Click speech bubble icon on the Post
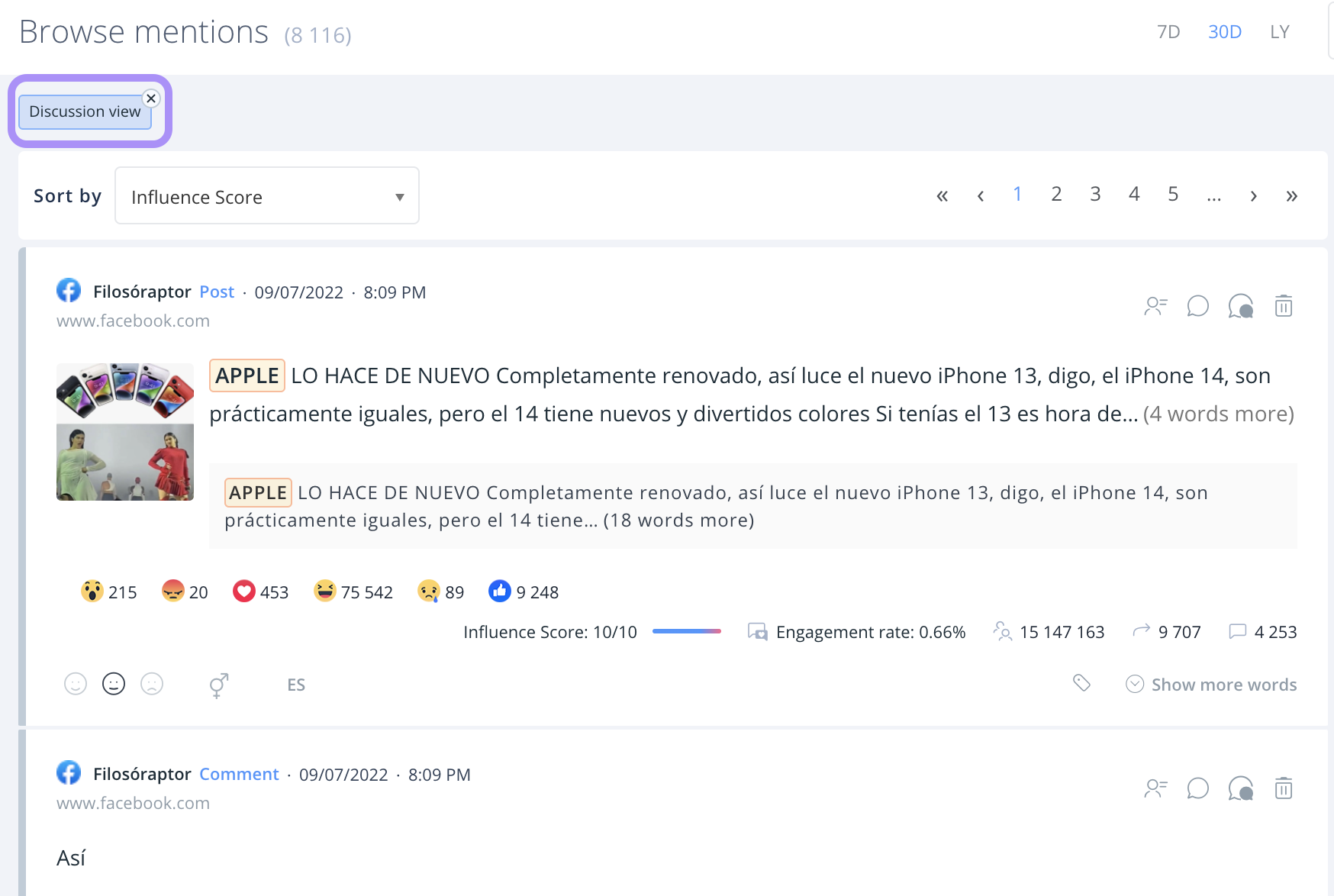This screenshot has height=896, width=1334. (1197, 306)
